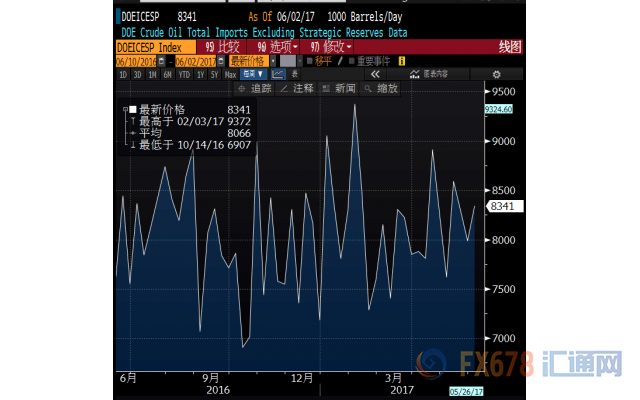Click the 9324.60 cursor value label

tap(498, 109)
